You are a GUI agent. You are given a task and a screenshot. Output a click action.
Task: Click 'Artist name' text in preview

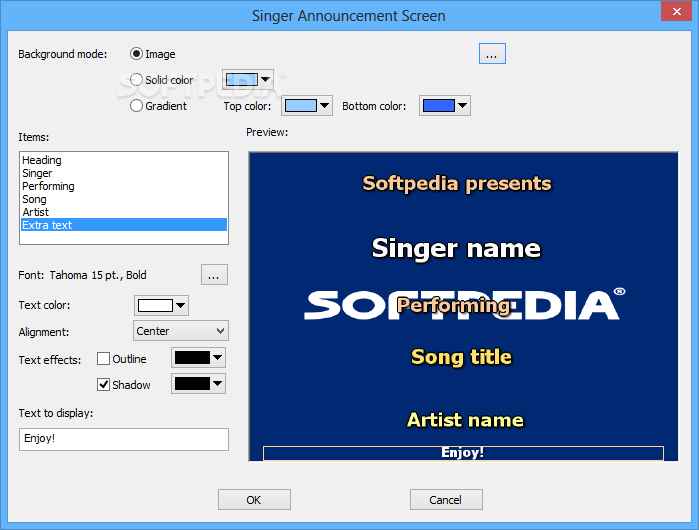click(x=465, y=420)
